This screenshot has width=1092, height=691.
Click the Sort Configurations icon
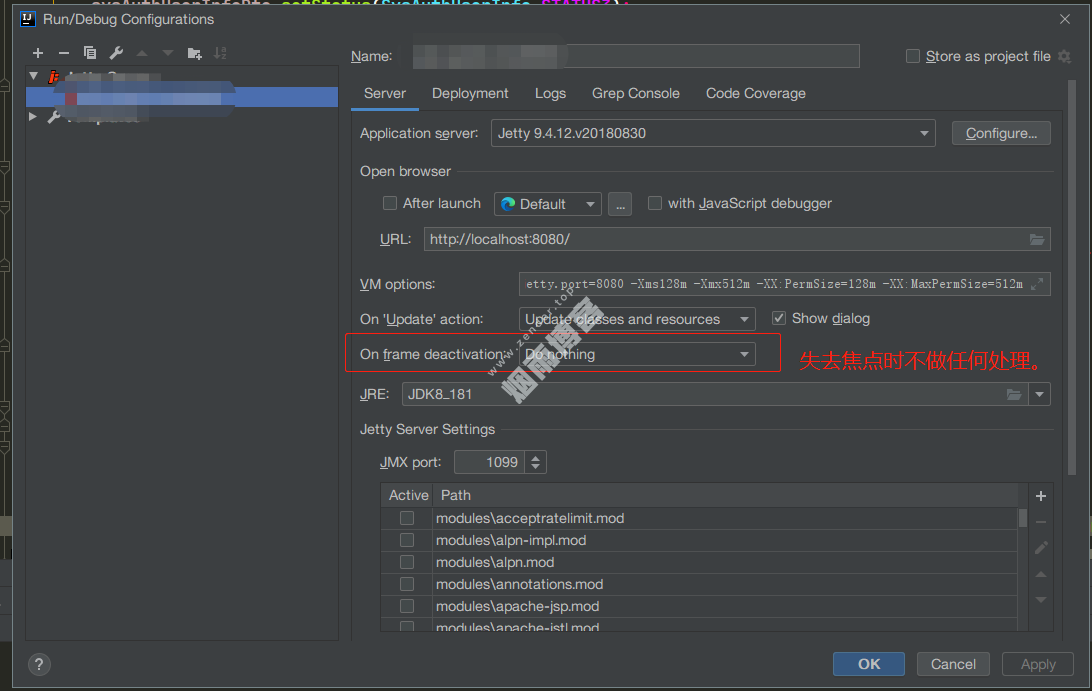220,53
